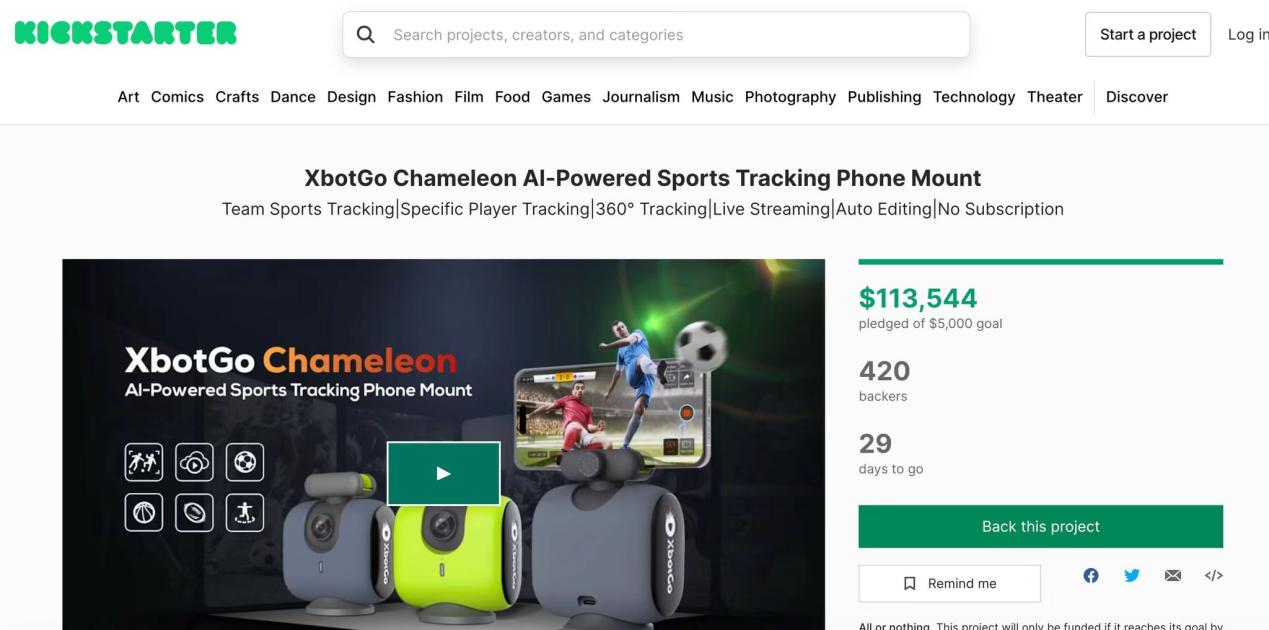
Task: Play the project video
Action: [443, 473]
